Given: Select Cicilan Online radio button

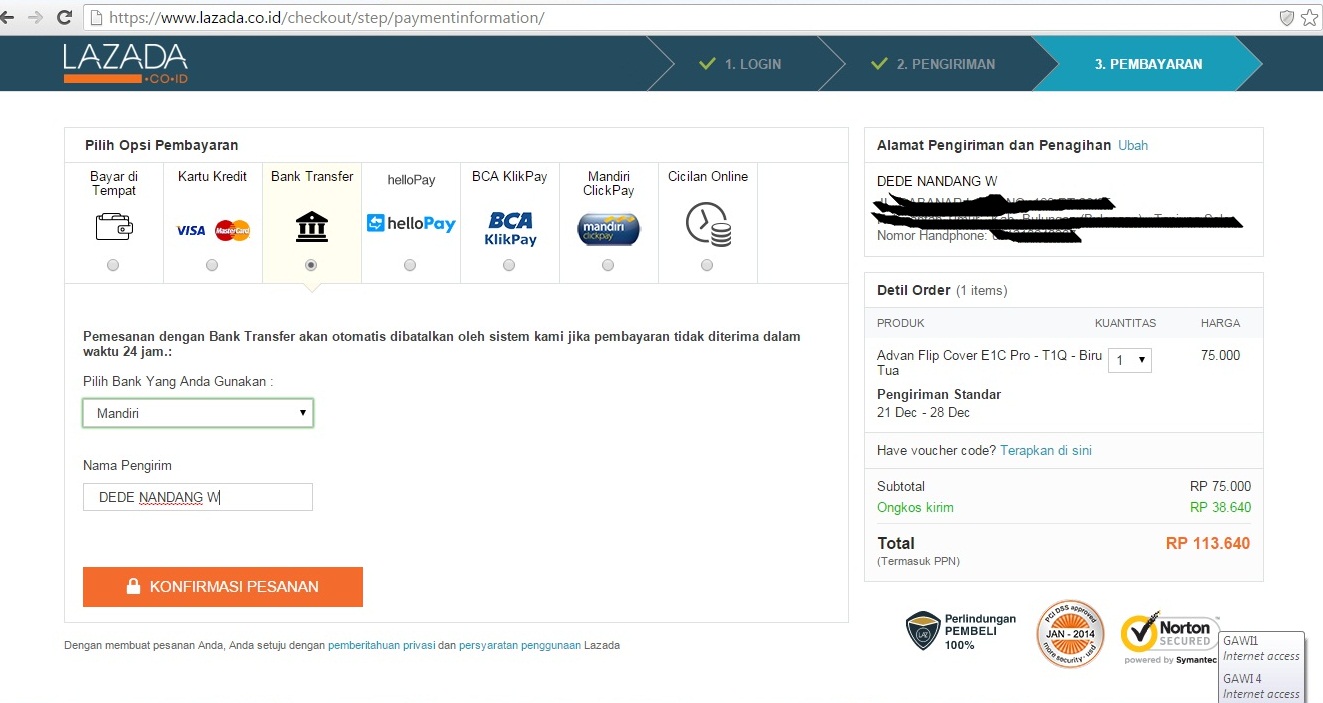Looking at the screenshot, I should point(707,265).
